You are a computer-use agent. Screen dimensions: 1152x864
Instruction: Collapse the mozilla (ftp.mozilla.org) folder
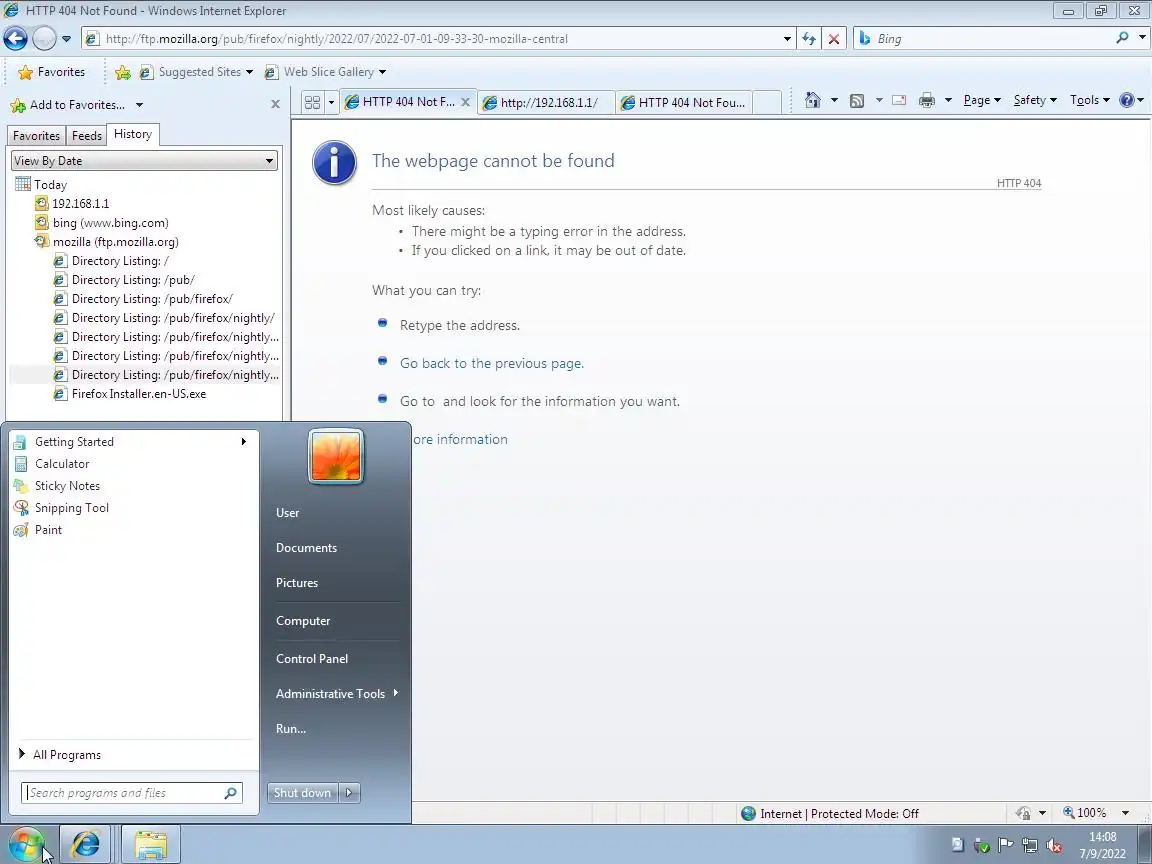pyautogui.click(x=107, y=242)
